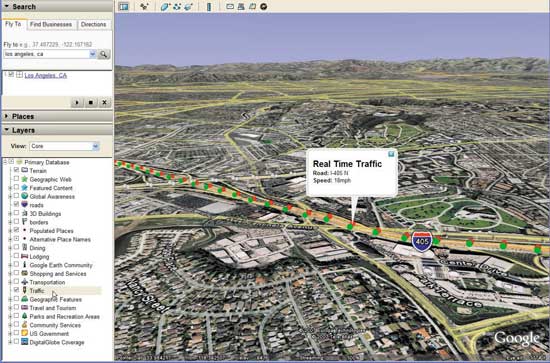Click the US Government layer icon
This screenshot has height=363, width=550.
(25, 334)
